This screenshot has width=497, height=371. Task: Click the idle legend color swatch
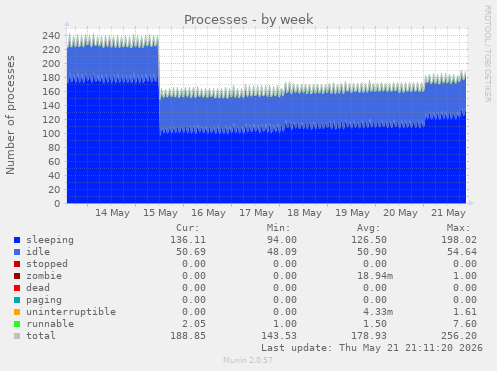(x=17, y=252)
